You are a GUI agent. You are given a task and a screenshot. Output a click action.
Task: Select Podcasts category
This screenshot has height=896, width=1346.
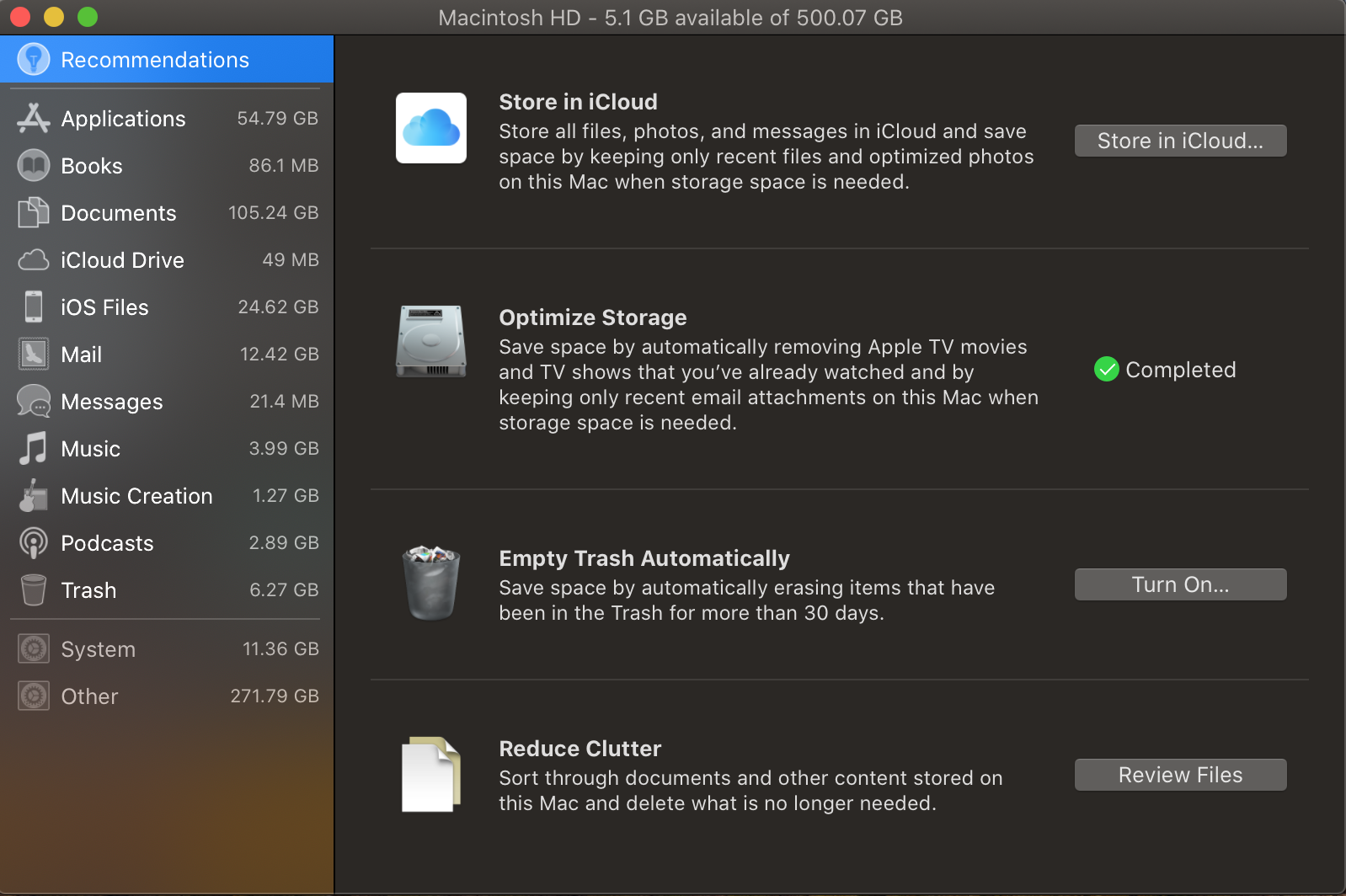(x=167, y=543)
